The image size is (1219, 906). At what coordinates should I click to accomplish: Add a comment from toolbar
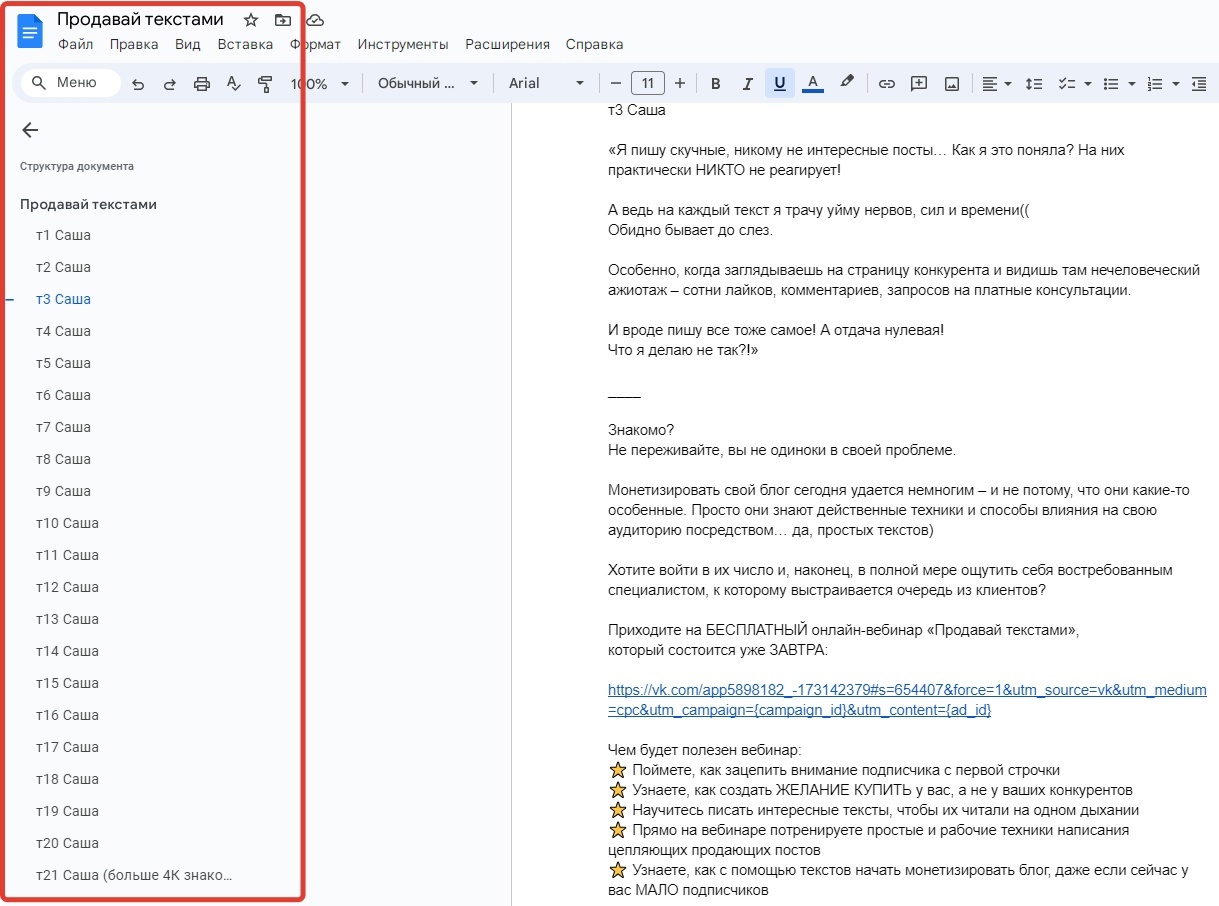tap(919, 84)
